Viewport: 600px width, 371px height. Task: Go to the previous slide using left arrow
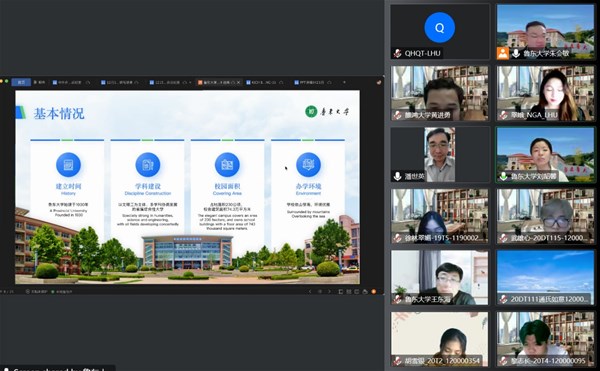310,291
